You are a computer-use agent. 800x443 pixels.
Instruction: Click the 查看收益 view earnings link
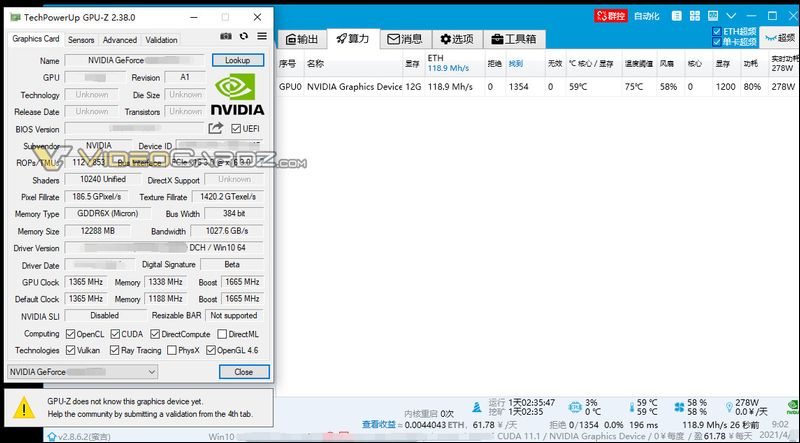(x=379, y=425)
